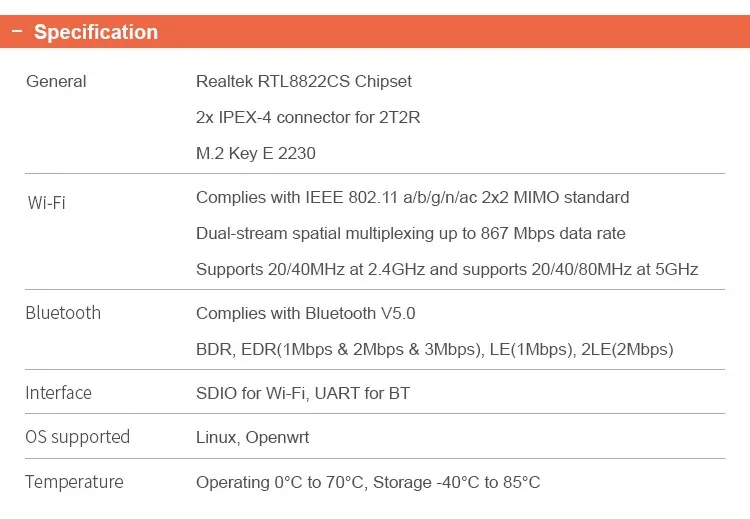Image resolution: width=750 pixels, height=519 pixels.
Task: Select the General row label
Action: coord(56,81)
